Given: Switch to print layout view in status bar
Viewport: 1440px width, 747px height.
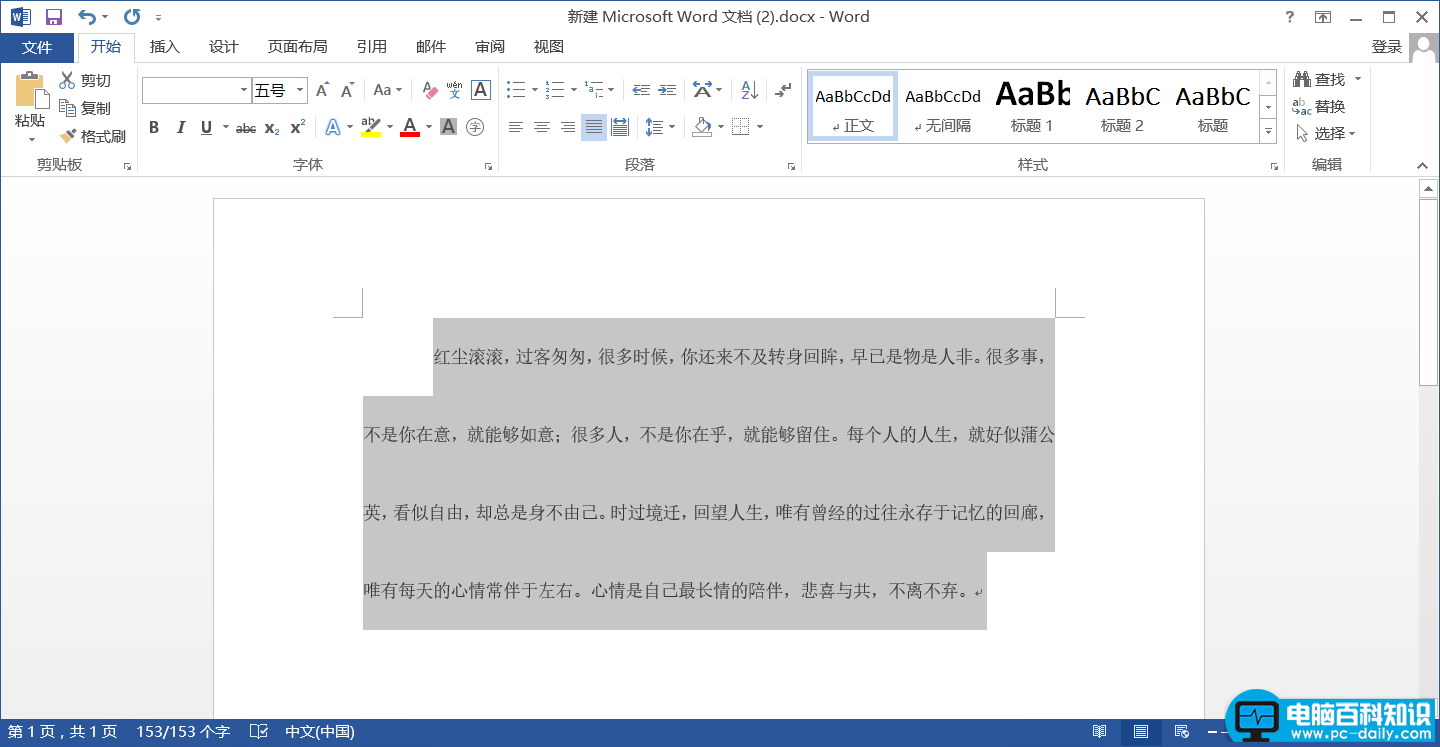Looking at the screenshot, I should click(x=1140, y=732).
